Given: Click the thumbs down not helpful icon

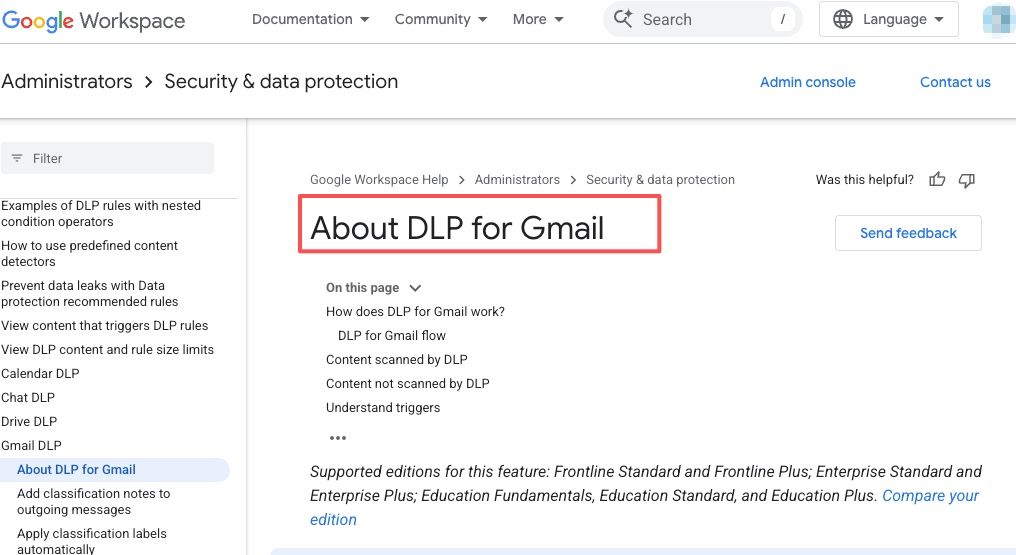Looking at the screenshot, I should (966, 180).
